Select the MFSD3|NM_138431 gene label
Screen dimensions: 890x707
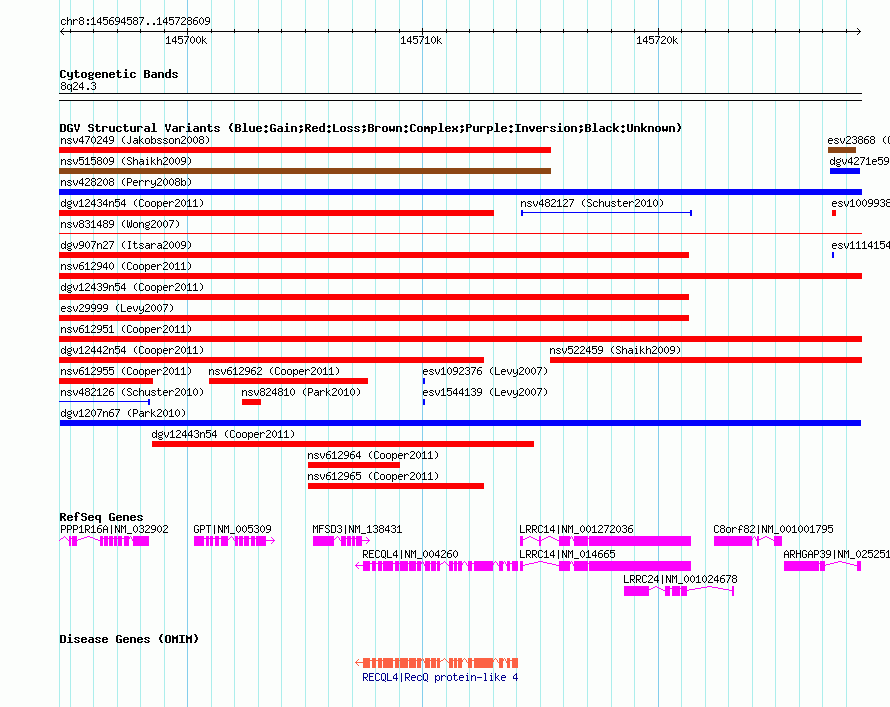357,529
